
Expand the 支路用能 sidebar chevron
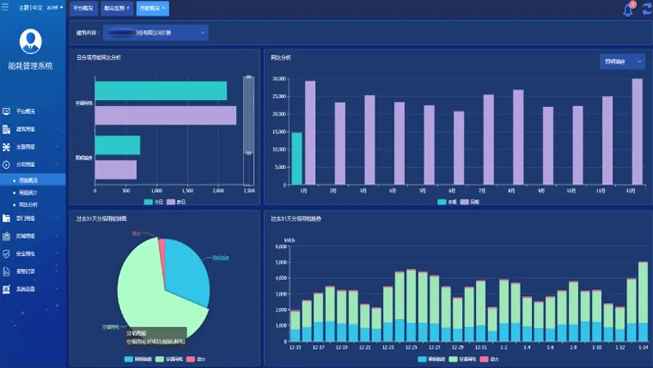point(57,147)
